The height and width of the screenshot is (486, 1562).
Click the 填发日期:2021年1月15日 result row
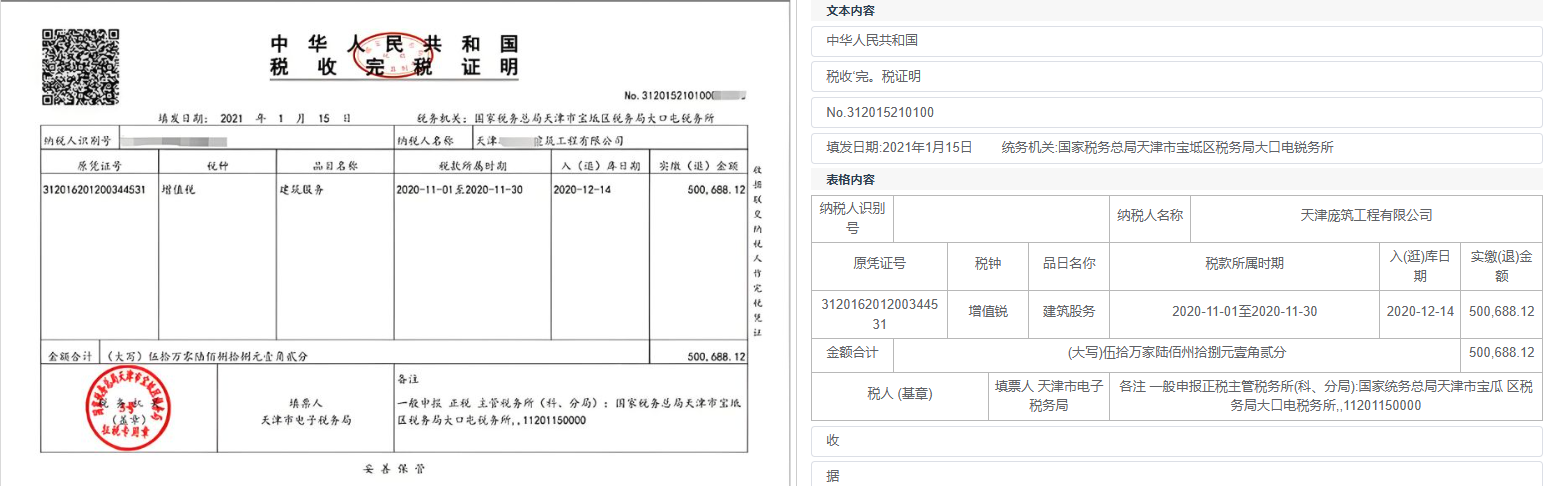coord(1176,147)
